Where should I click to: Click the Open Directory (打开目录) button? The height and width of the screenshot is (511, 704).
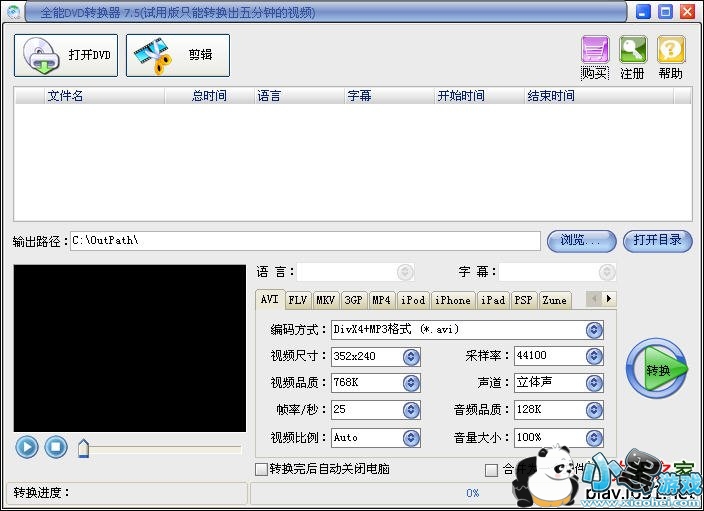(658, 241)
